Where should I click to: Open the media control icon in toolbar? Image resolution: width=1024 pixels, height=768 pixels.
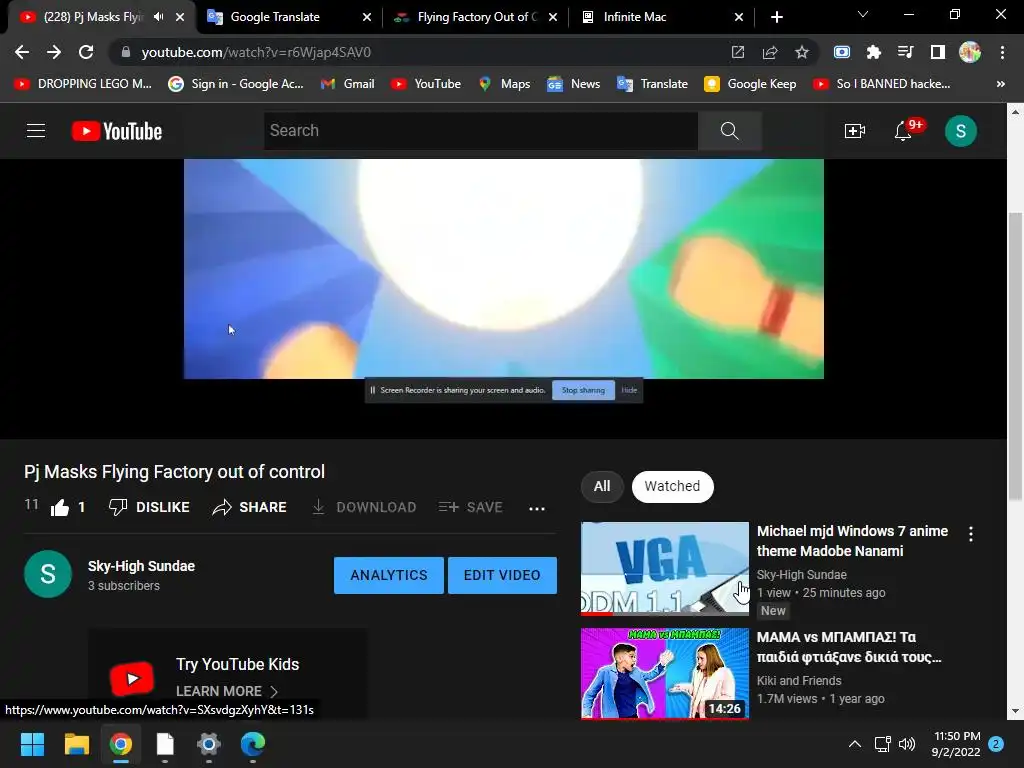[906, 52]
